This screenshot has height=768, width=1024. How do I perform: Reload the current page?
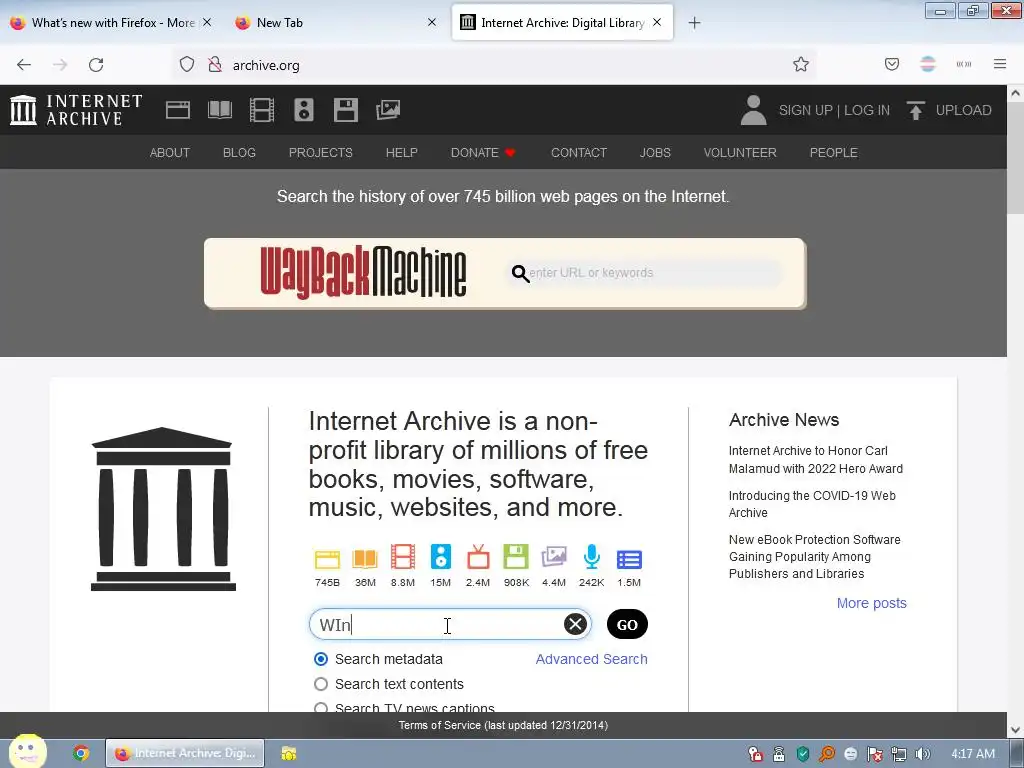[x=96, y=65]
